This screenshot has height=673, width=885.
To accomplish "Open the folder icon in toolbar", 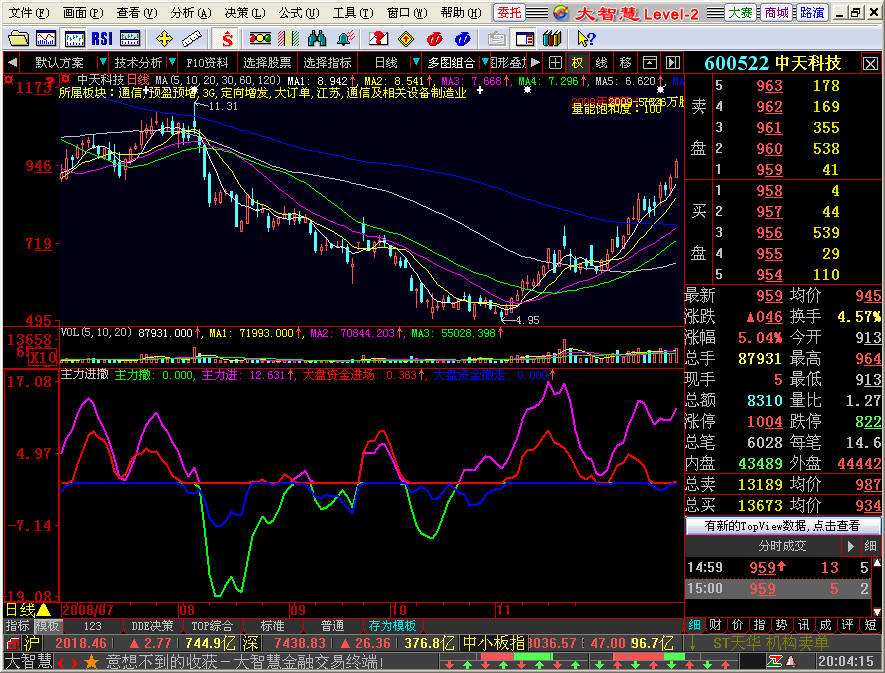I will [x=18, y=38].
